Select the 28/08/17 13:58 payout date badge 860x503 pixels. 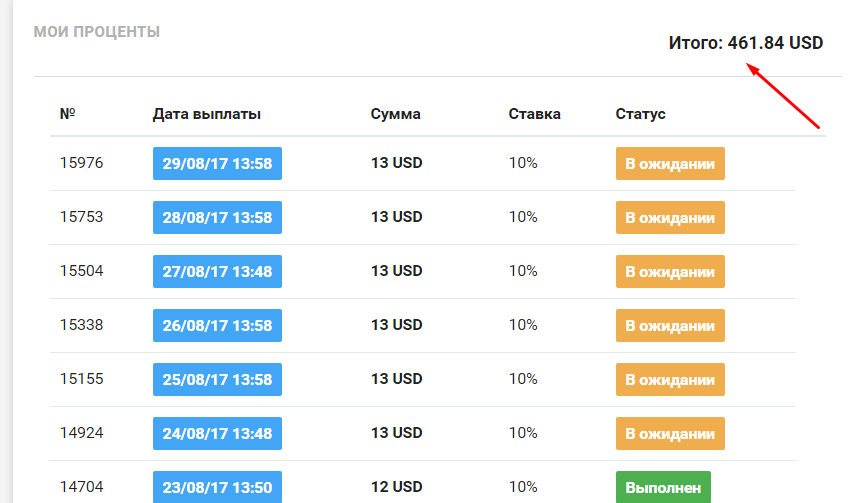(217, 217)
